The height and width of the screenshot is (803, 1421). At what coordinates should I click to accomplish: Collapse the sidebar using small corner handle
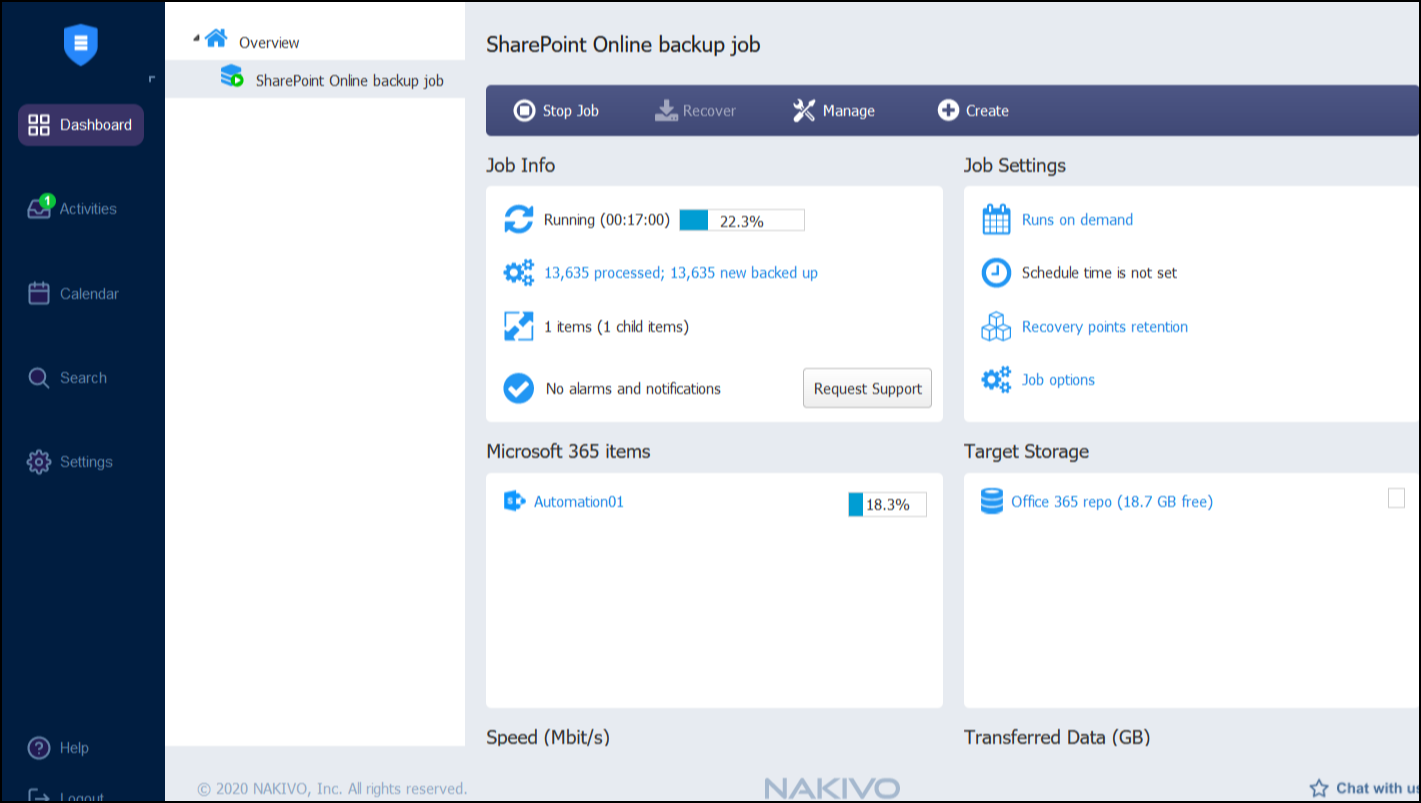[x=152, y=78]
